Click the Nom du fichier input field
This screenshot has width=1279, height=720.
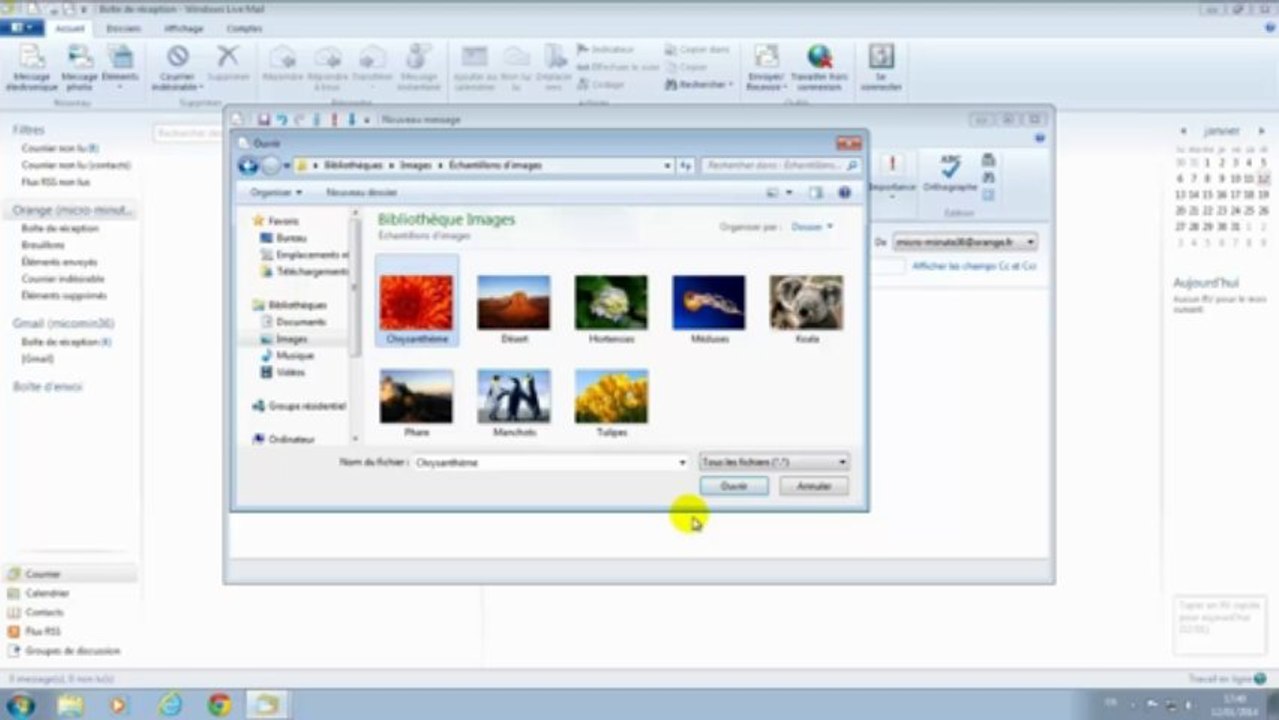tap(545, 462)
